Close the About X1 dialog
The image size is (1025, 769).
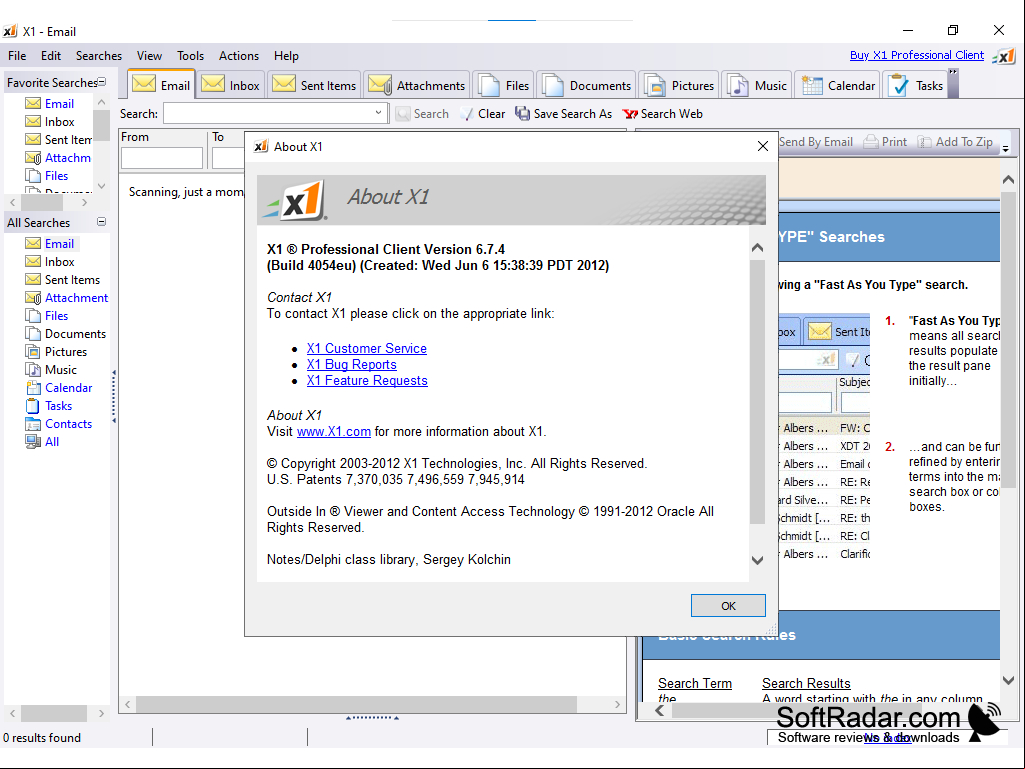(x=763, y=146)
